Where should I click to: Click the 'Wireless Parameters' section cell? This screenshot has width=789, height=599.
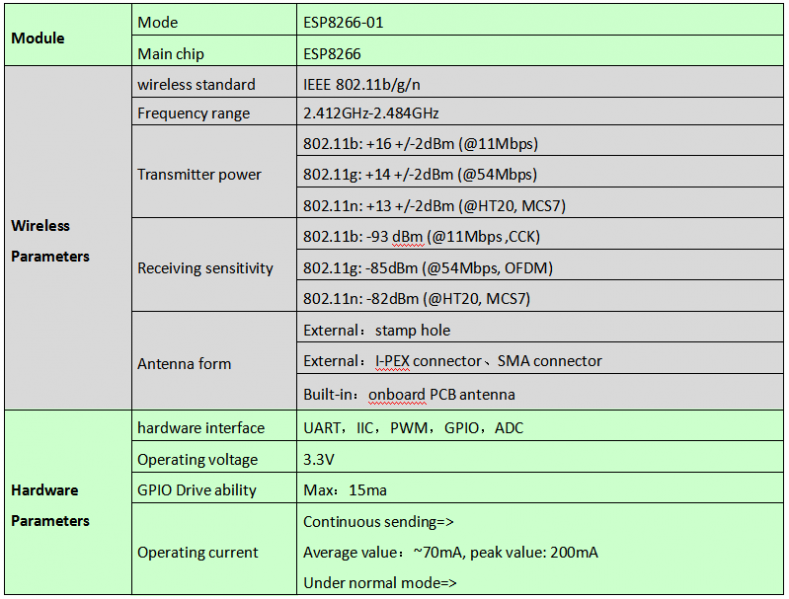(x=68, y=238)
